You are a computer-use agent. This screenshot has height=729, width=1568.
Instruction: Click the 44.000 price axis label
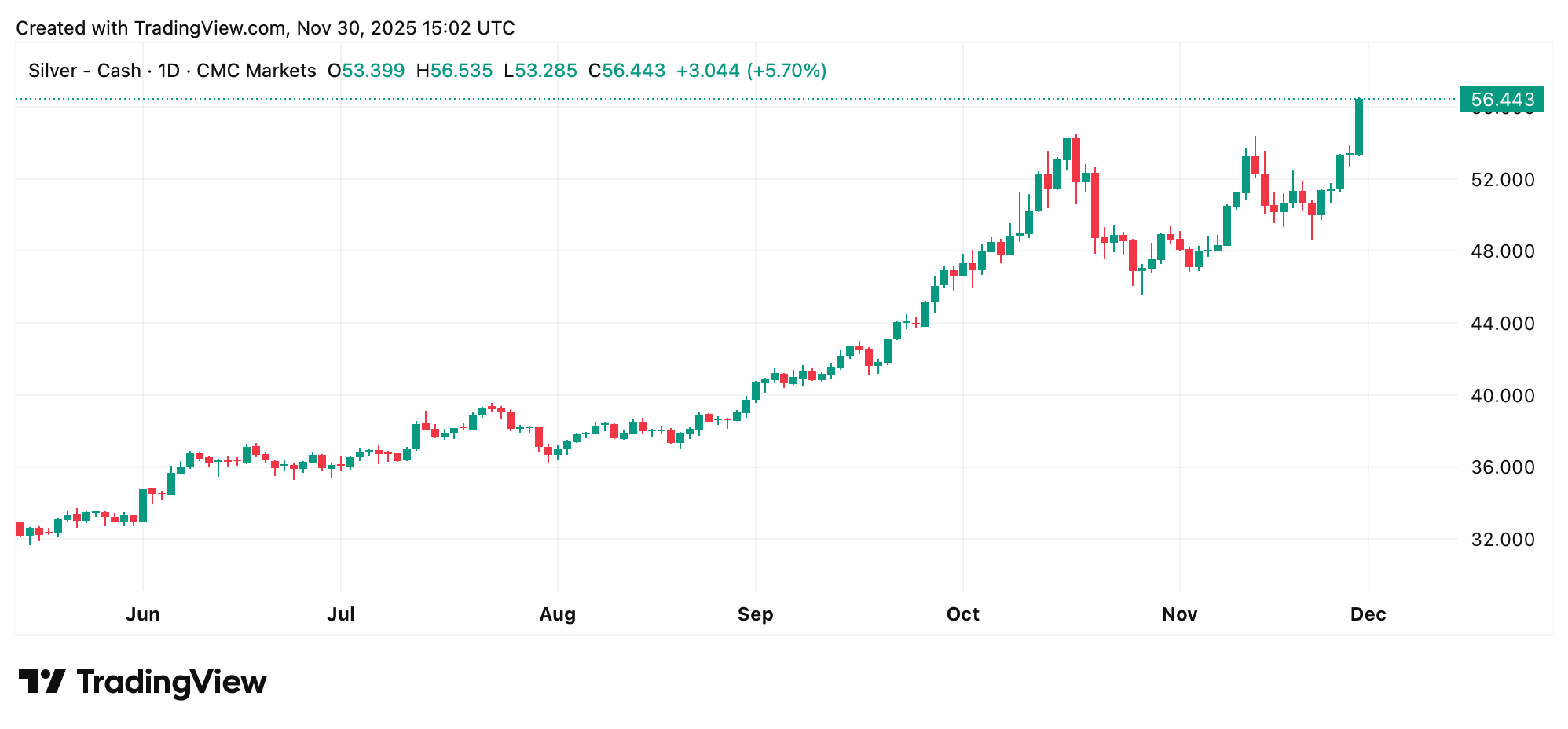pos(1502,324)
